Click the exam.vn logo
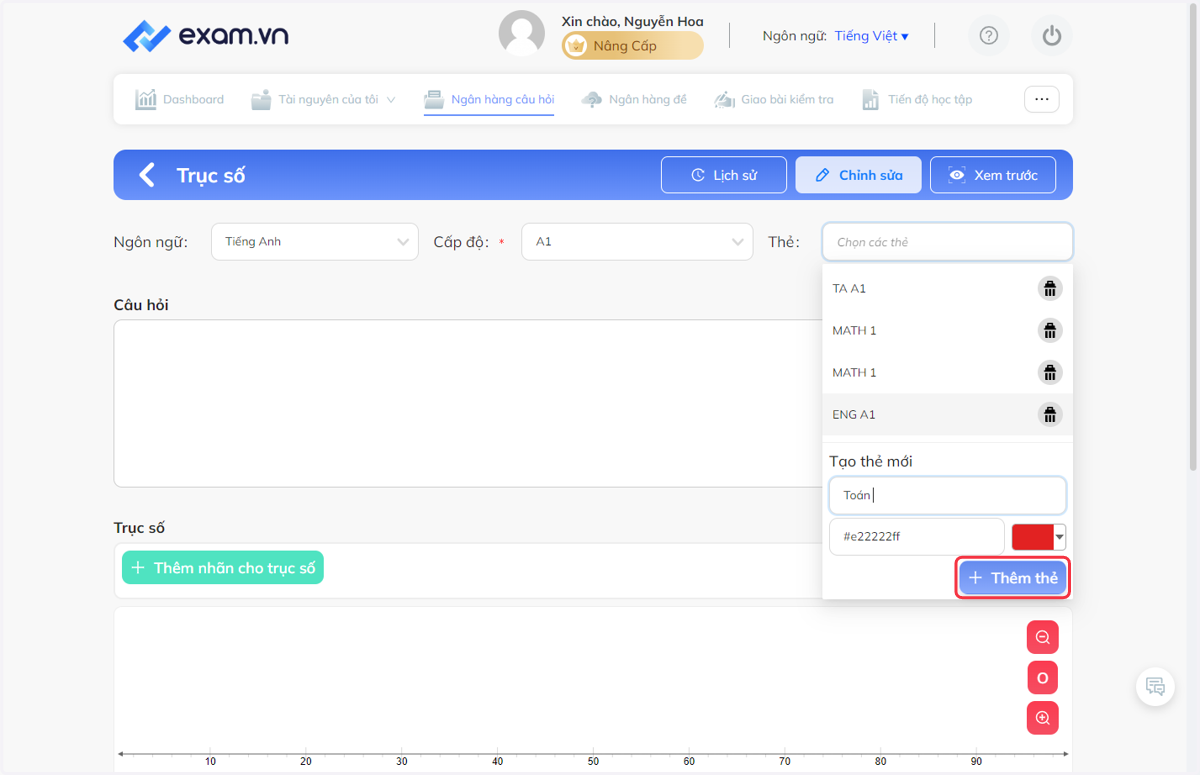Image resolution: width=1200 pixels, height=775 pixels. 206,36
